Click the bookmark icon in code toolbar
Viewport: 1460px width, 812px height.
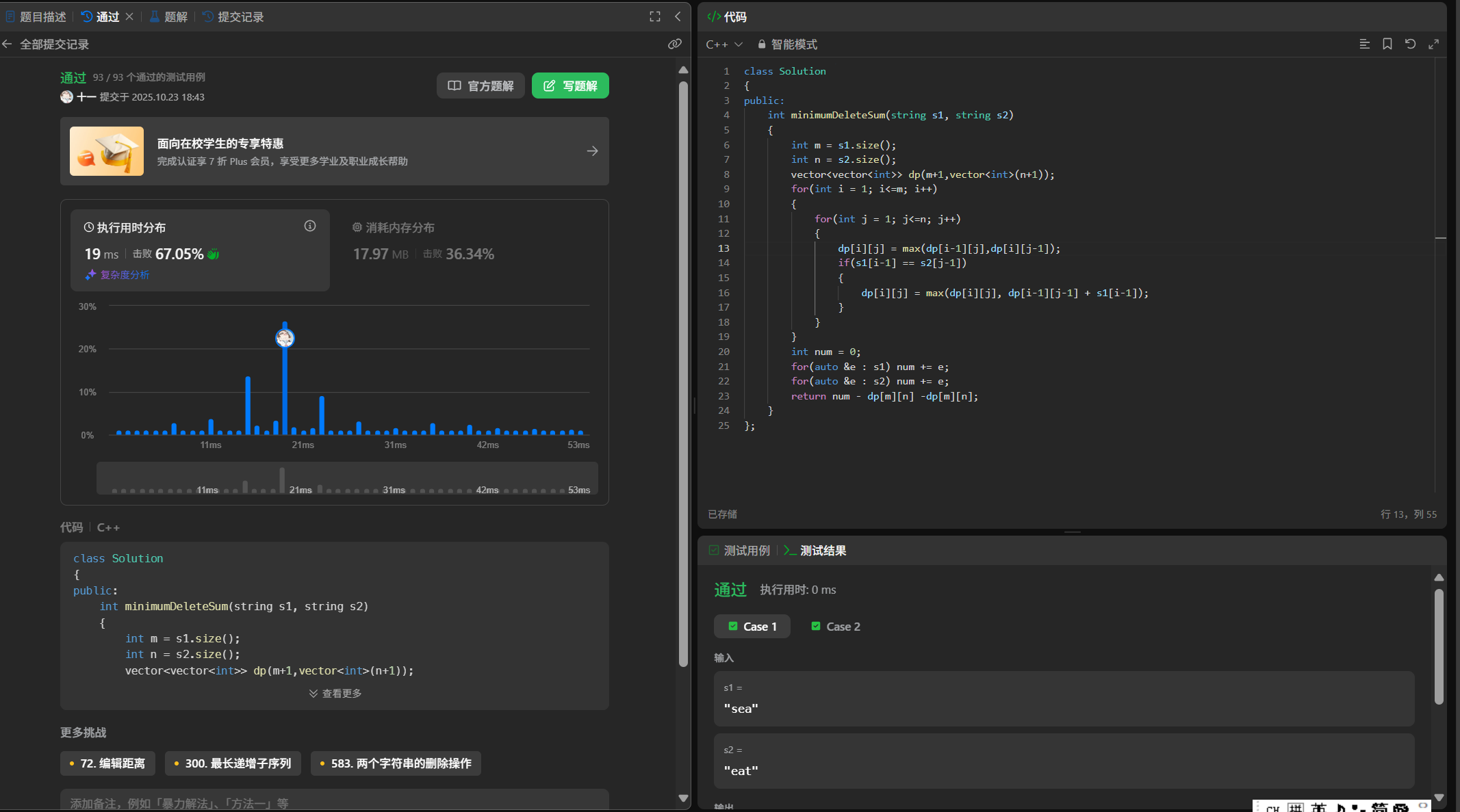coord(1387,44)
